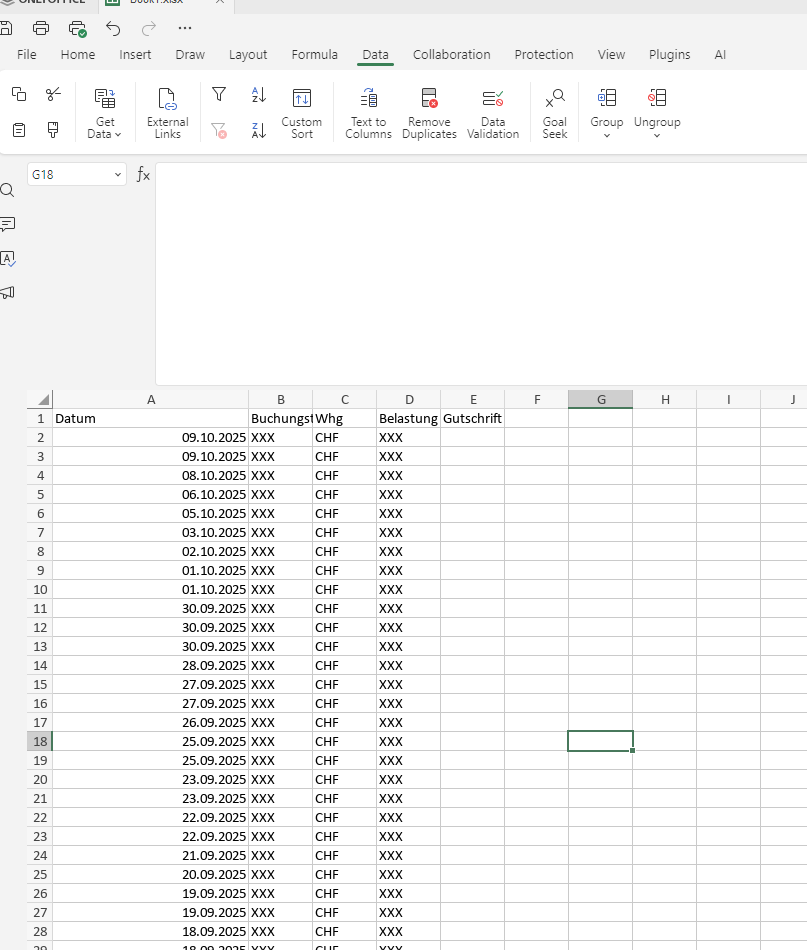Open the Collaboration tab

[451, 55]
